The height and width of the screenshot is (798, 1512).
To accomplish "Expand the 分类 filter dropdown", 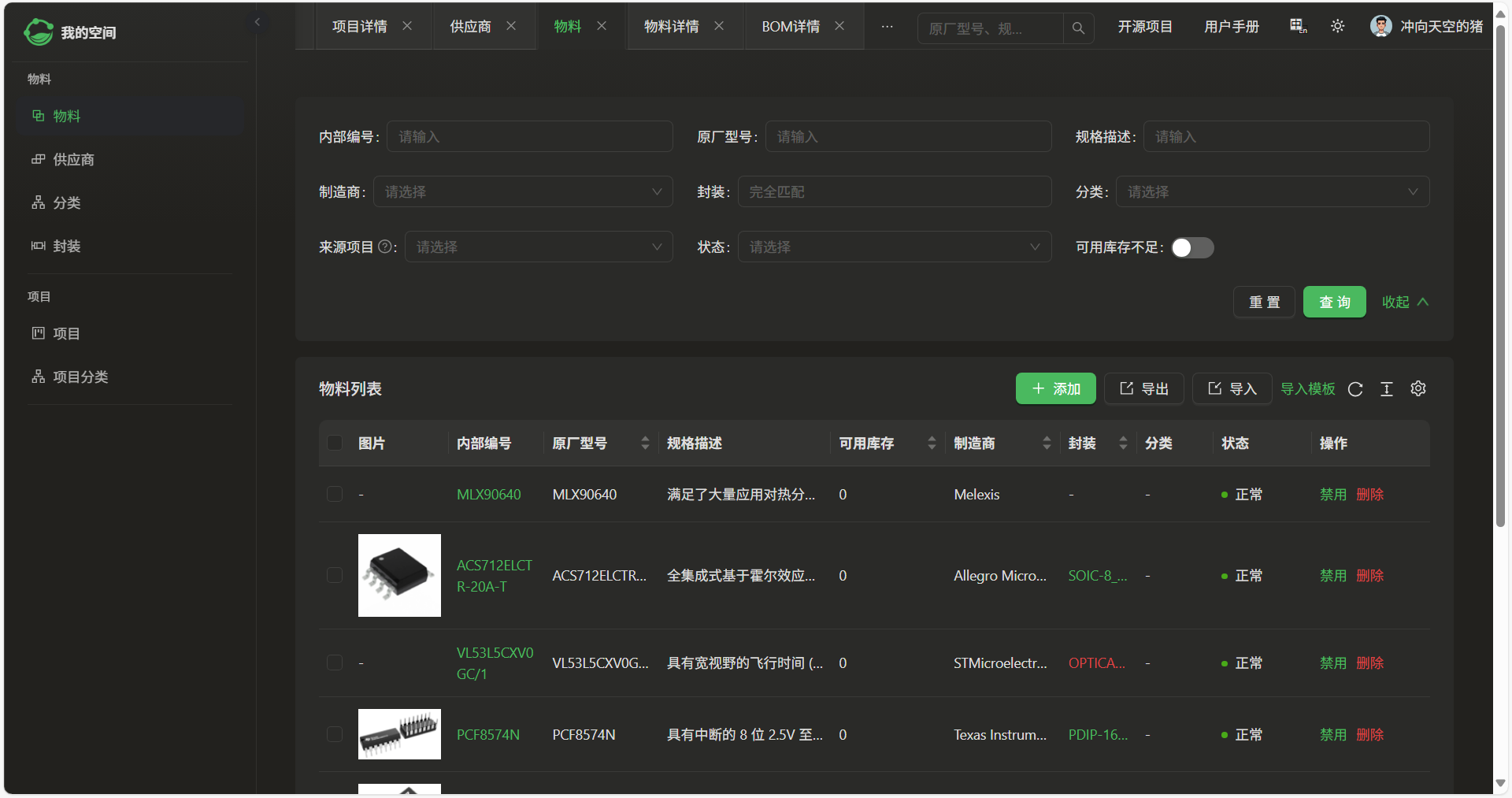I will pyautogui.click(x=1272, y=192).
